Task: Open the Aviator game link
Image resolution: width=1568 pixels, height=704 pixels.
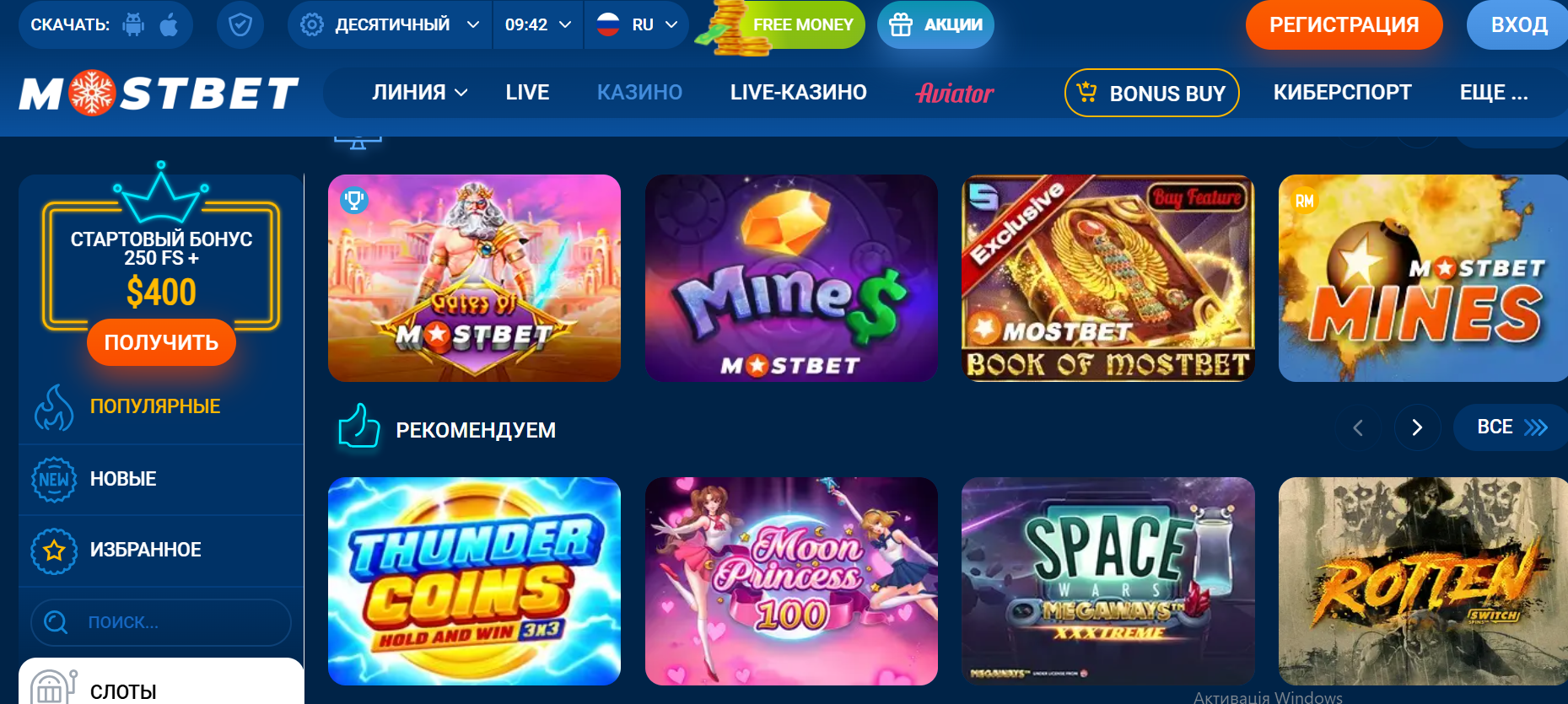Action: [x=955, y=93]
